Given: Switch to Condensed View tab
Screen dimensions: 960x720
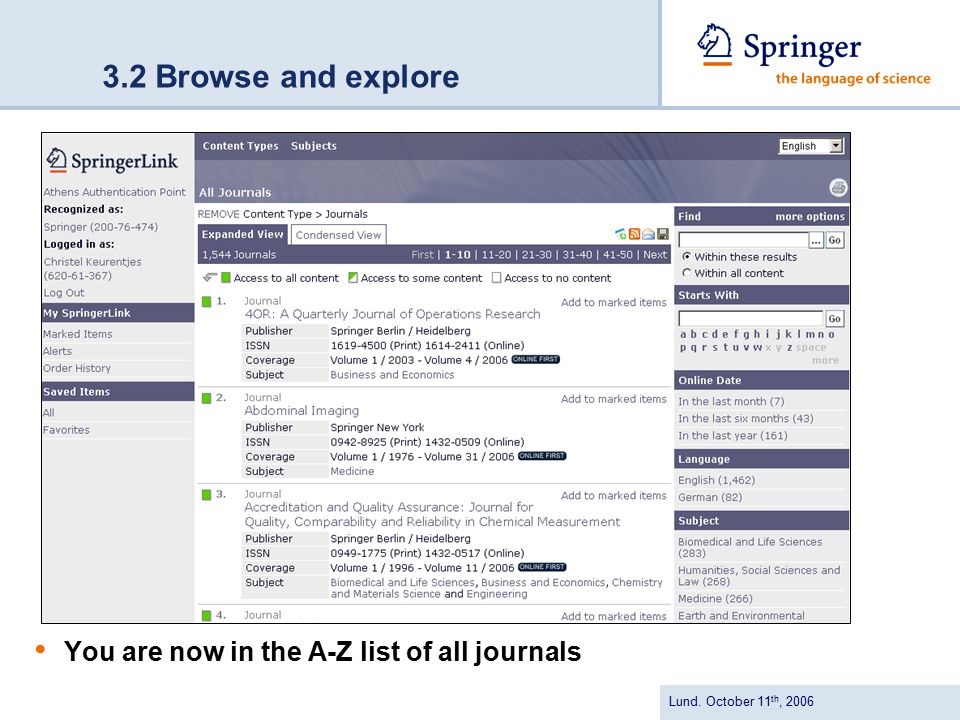Looking at the screenshot, I should pos(339,235).
